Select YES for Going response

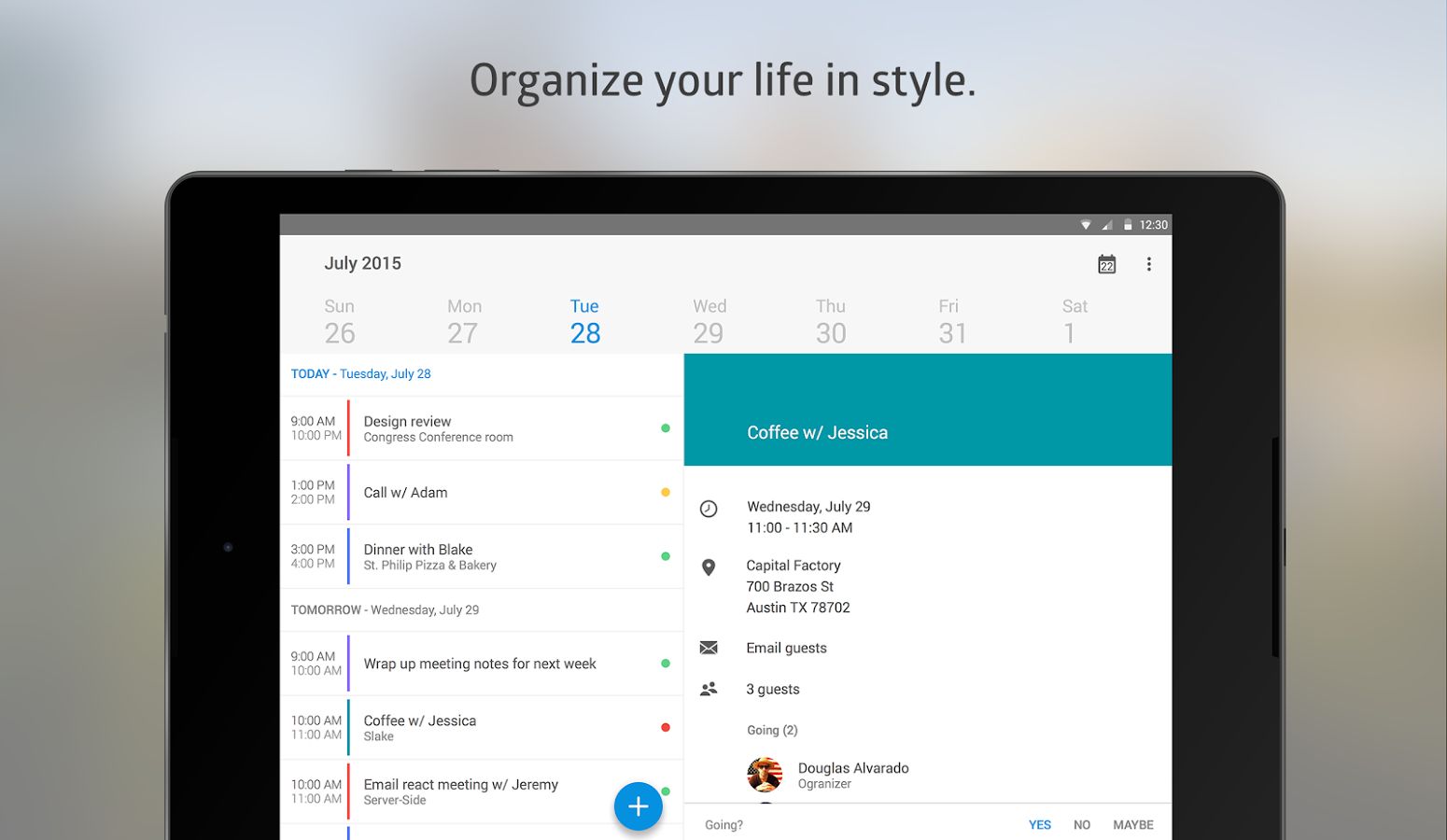[x=1039, y=825]
